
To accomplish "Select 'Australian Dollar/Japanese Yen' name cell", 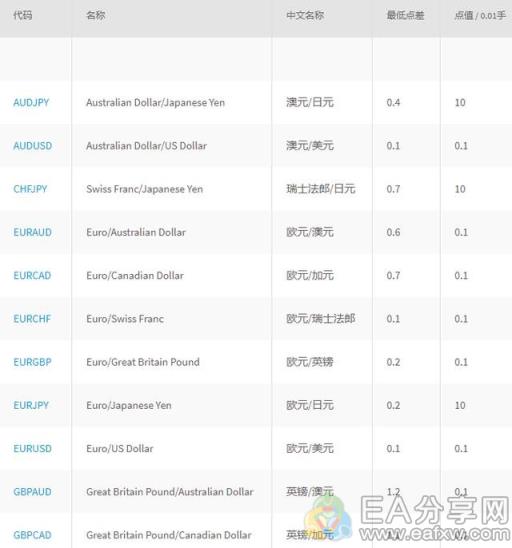I will pyautogui.click(x=156, y=102).
